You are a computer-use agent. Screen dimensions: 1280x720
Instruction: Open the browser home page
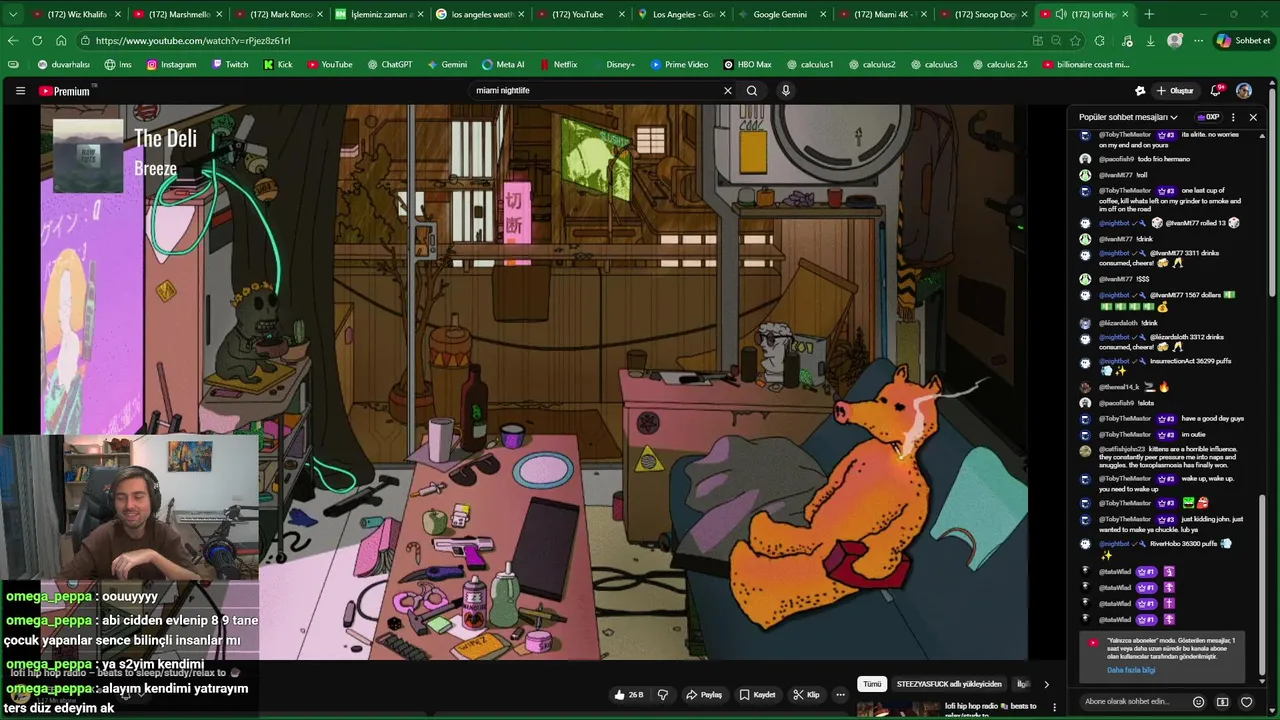(x=61, y=41)
